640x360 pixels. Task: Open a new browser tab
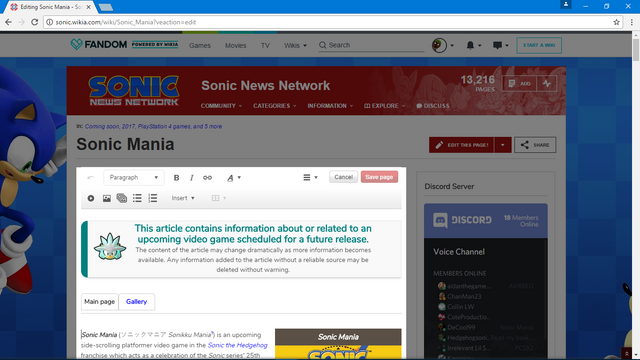point(106,7)
